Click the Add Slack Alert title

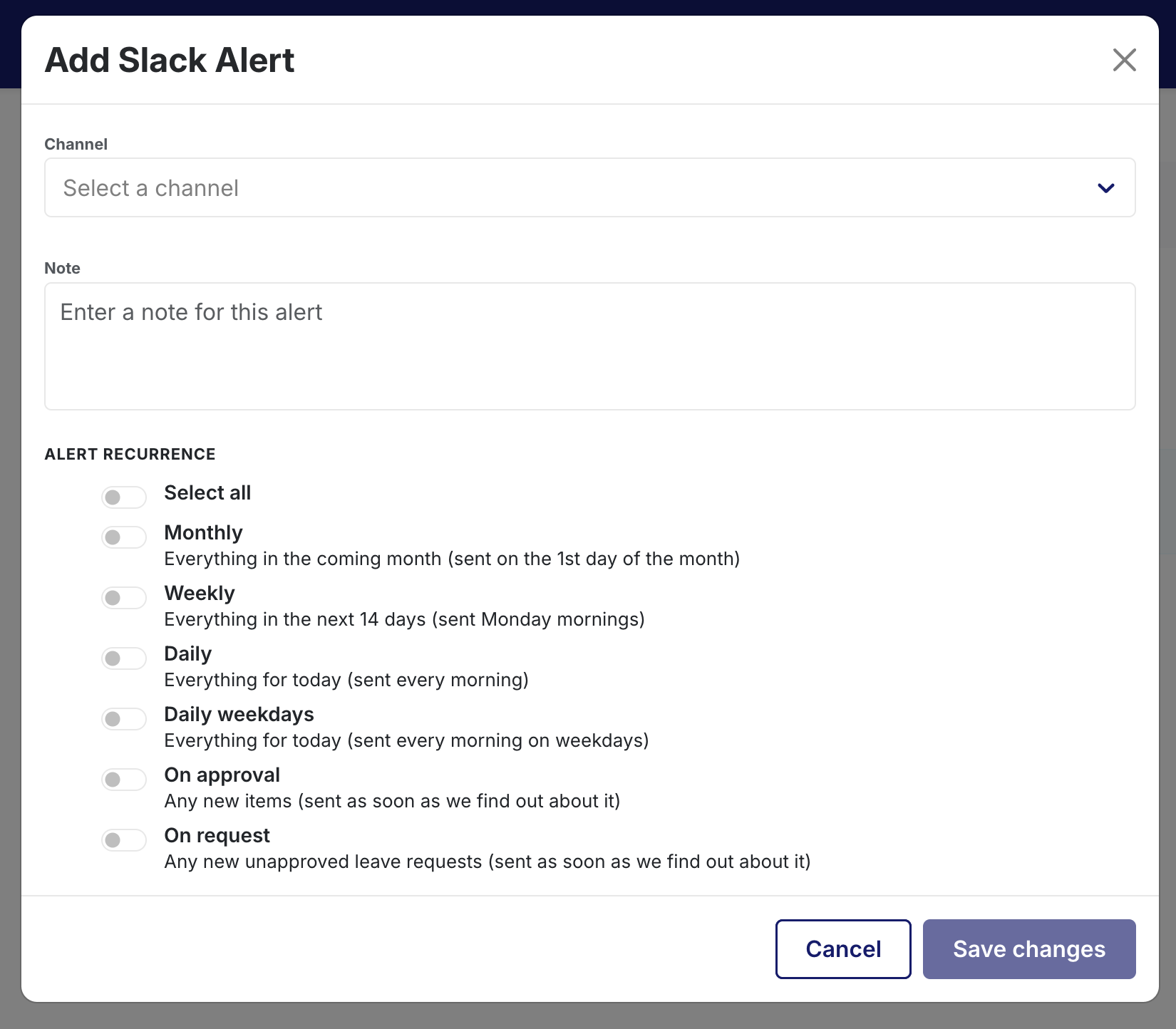pyautogui.click(x=170, y=60)
